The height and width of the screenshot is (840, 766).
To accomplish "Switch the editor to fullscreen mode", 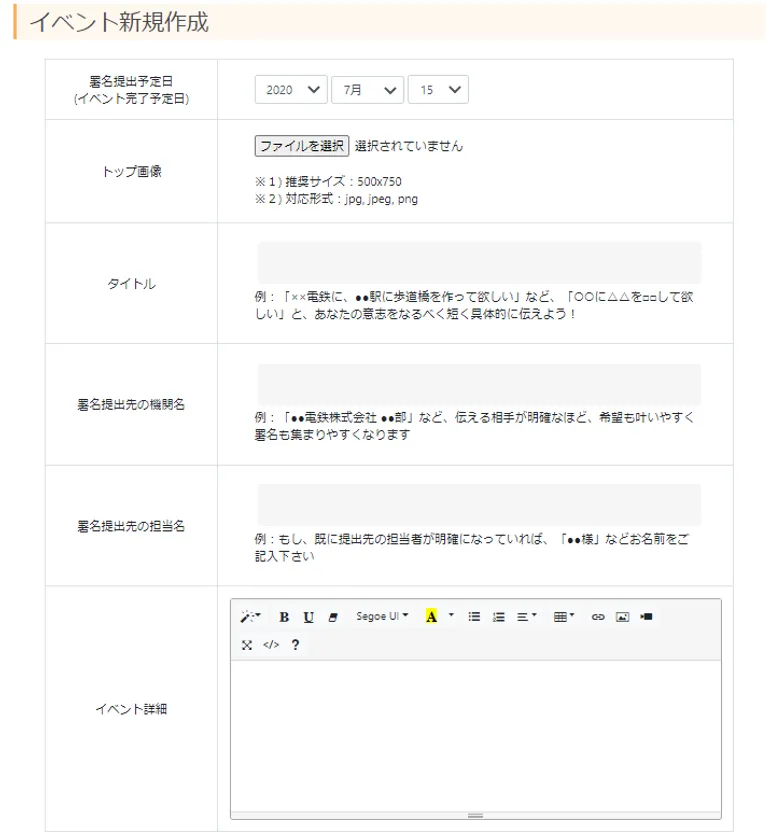I will [x=247, y=645].
